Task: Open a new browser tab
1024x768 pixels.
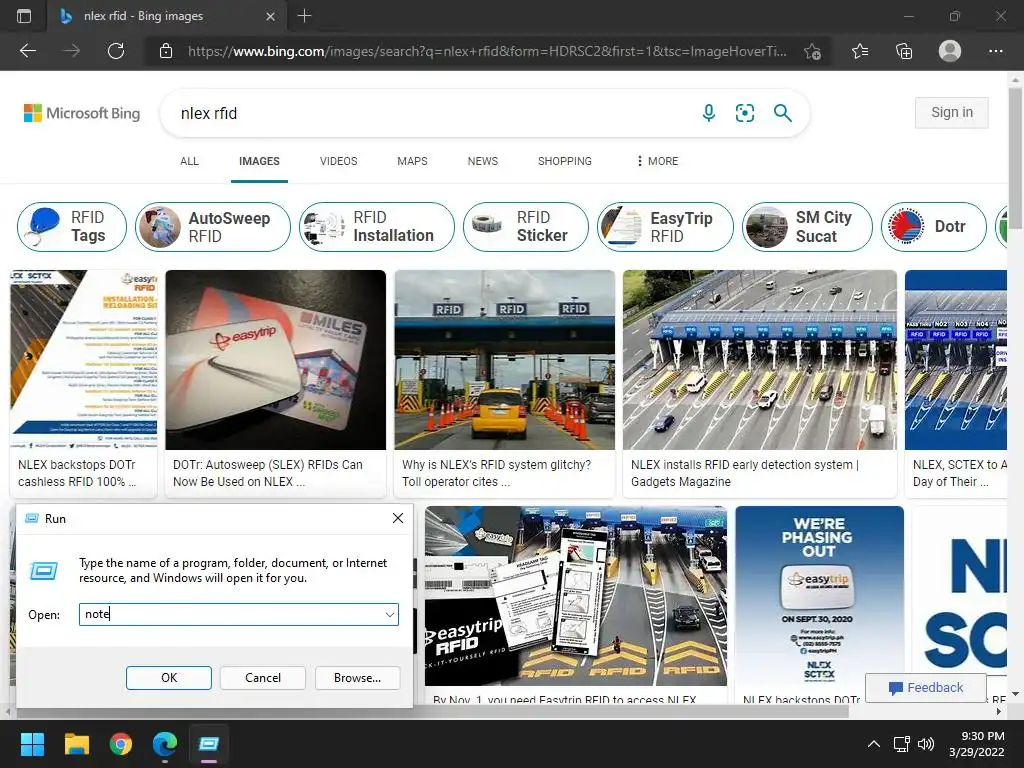Action: 304,16
